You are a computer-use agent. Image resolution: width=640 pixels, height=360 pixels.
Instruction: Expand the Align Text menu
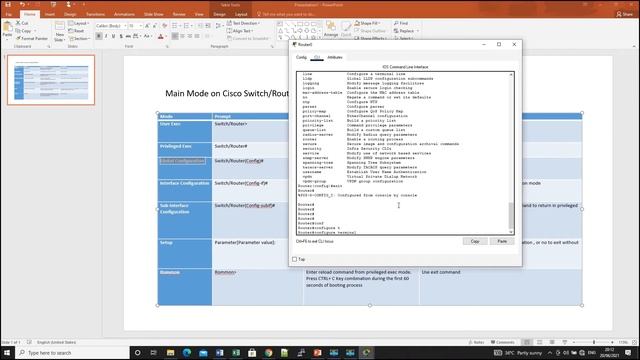click(240, 31)
